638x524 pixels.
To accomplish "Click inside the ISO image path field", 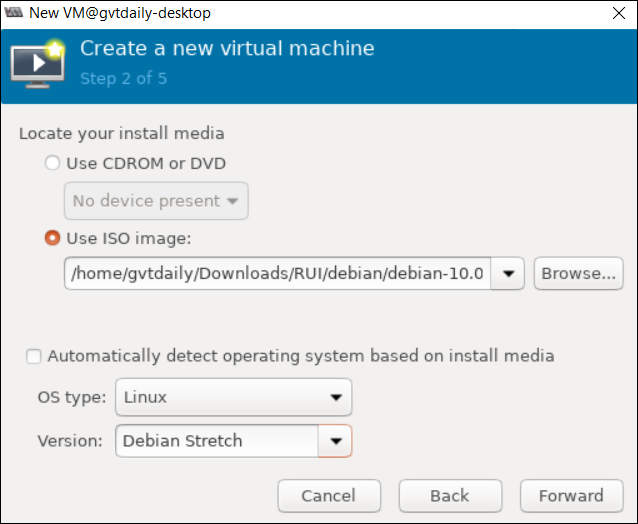I will [x=277, y=273].
